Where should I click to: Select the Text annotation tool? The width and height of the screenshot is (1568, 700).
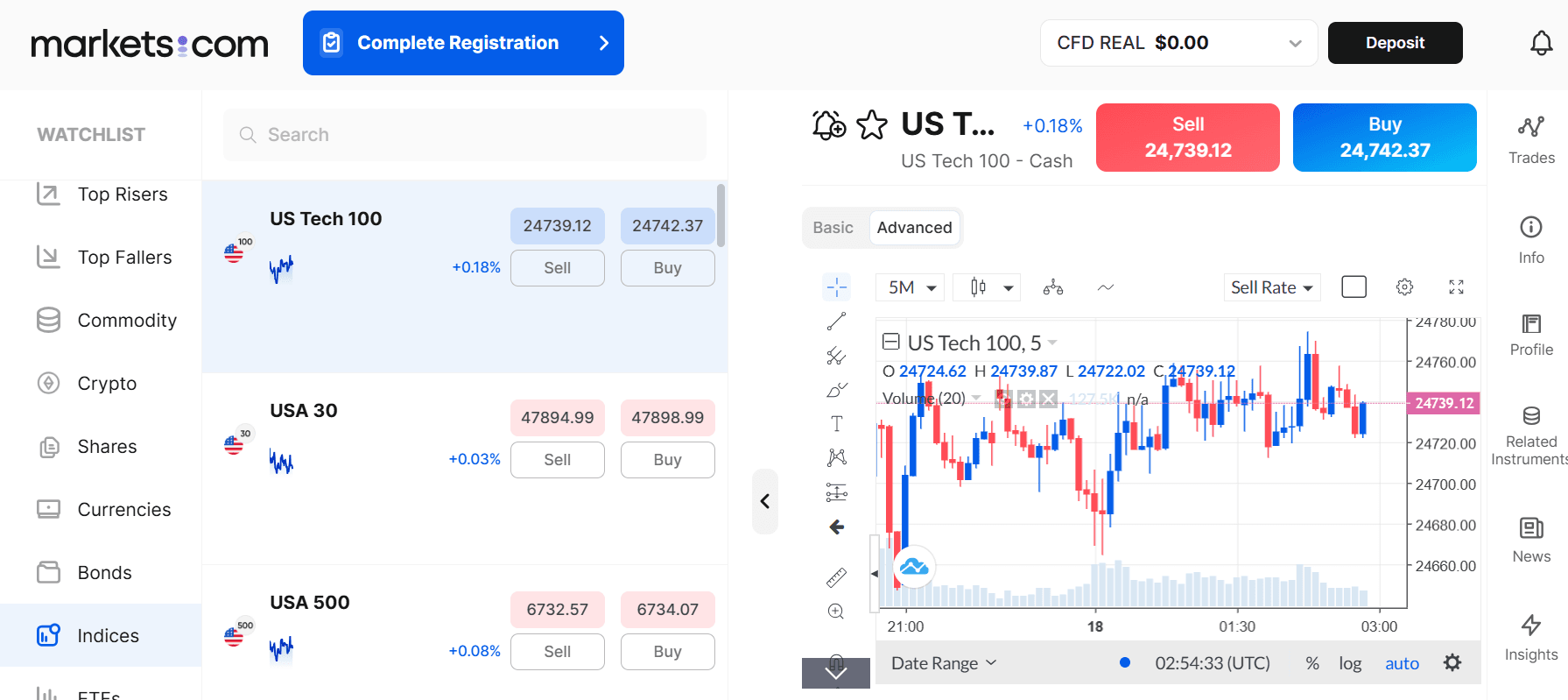(x=836, y=423)
